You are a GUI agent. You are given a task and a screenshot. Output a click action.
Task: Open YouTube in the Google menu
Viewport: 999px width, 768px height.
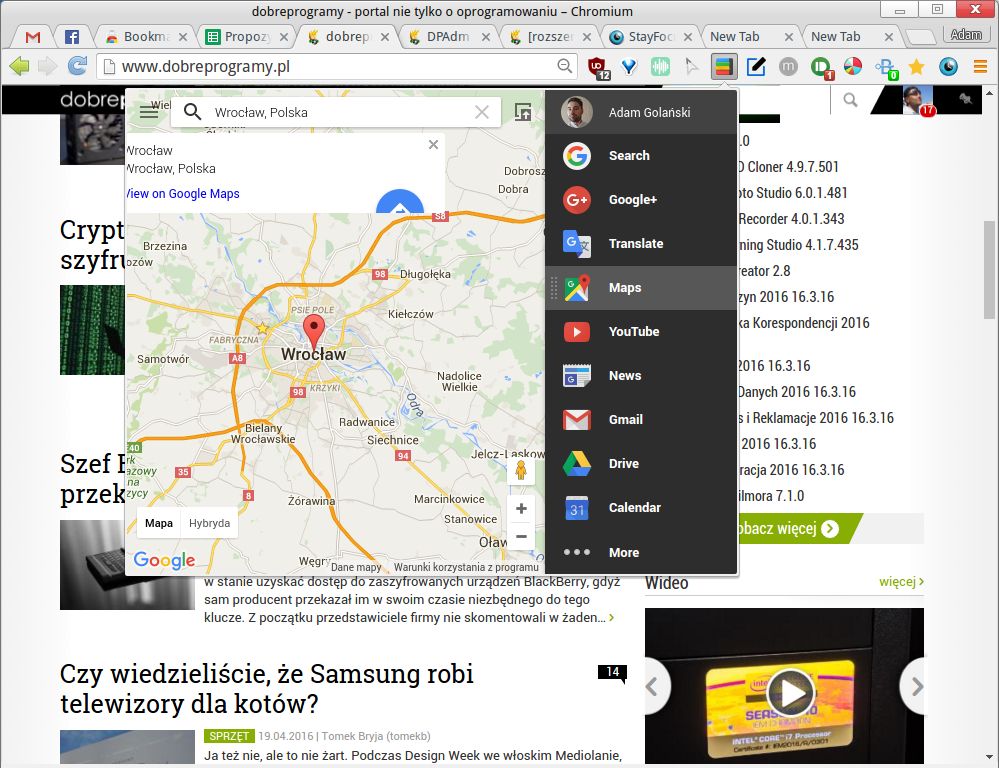[x=641, y=331]
